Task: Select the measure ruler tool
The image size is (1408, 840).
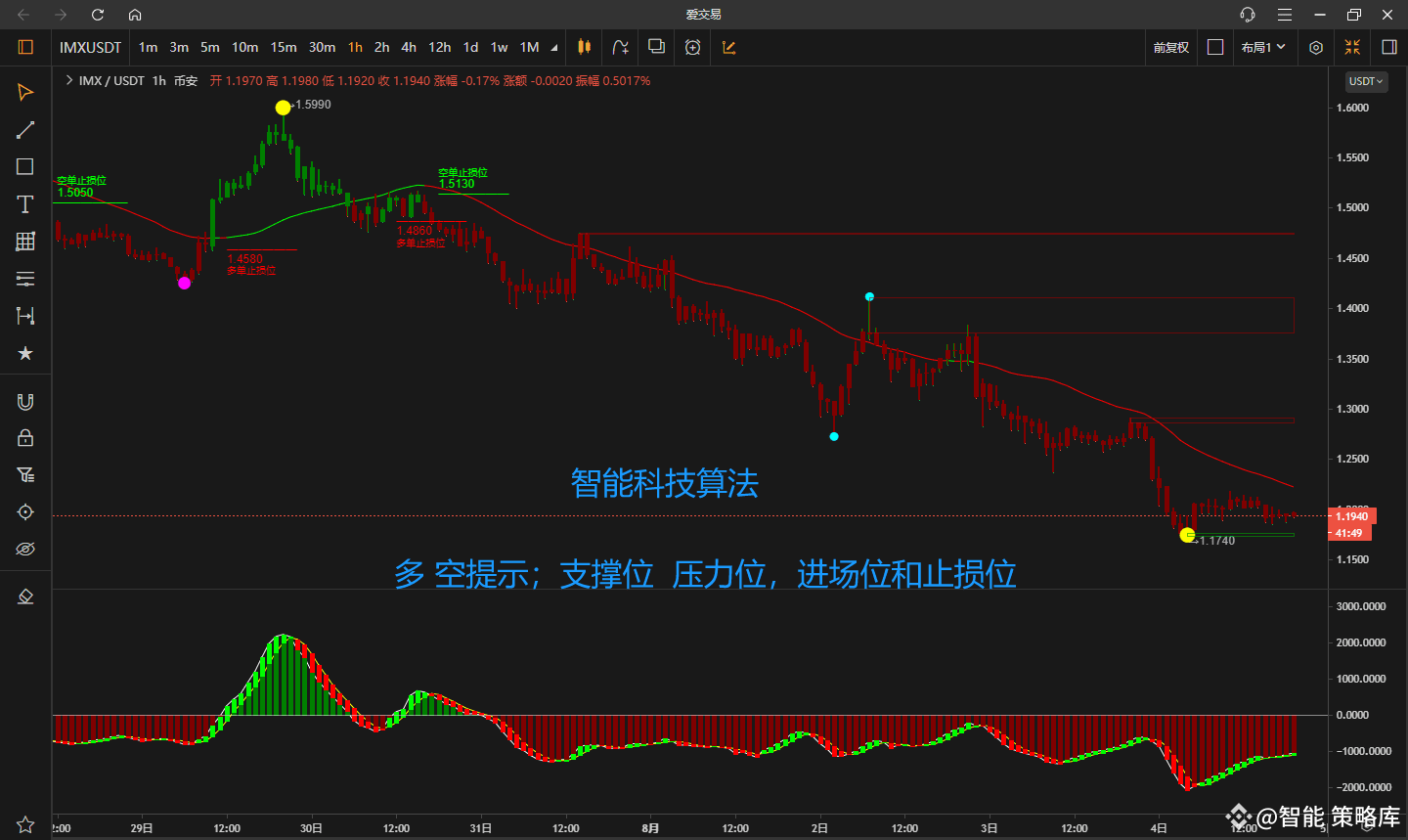Action: [24, 316]
